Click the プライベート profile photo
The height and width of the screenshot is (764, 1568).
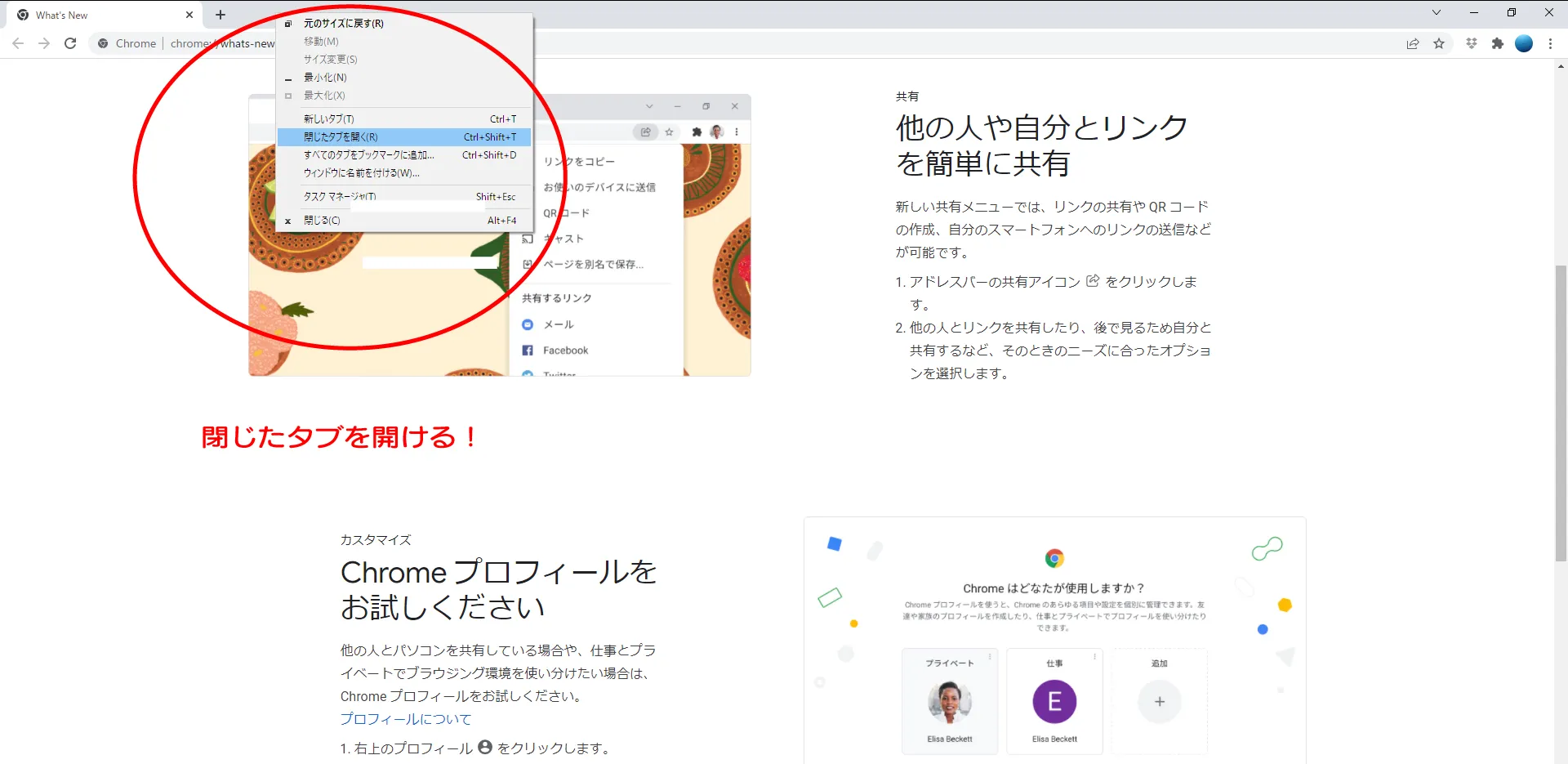(950, 701)
